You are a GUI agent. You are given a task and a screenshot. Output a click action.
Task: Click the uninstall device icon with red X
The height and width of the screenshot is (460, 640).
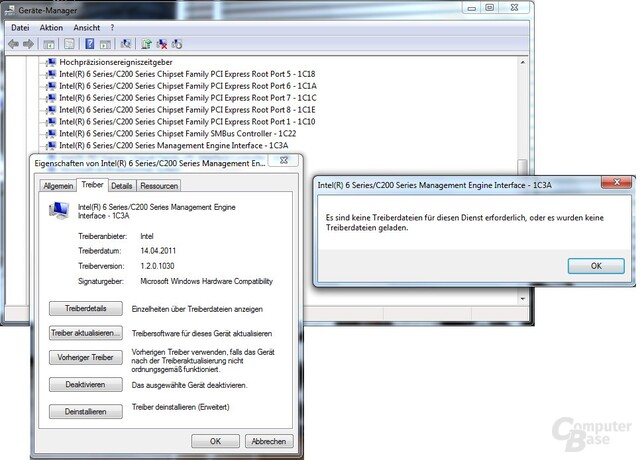(x=162, y=44)
